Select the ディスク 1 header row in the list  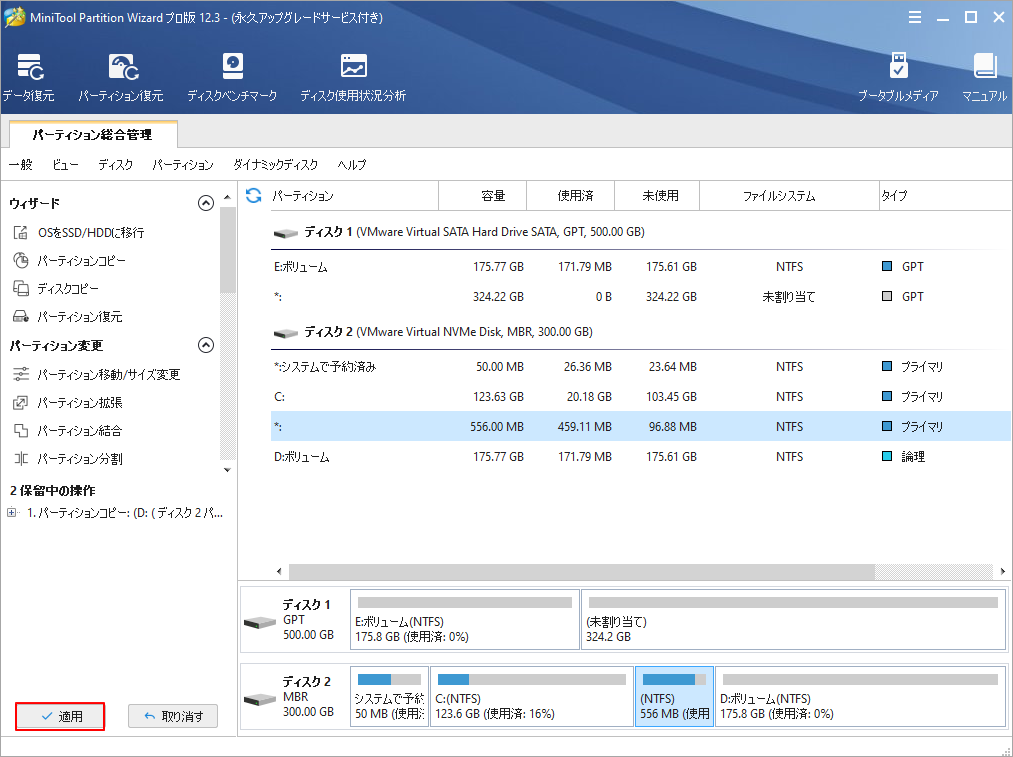click(640, 232)
